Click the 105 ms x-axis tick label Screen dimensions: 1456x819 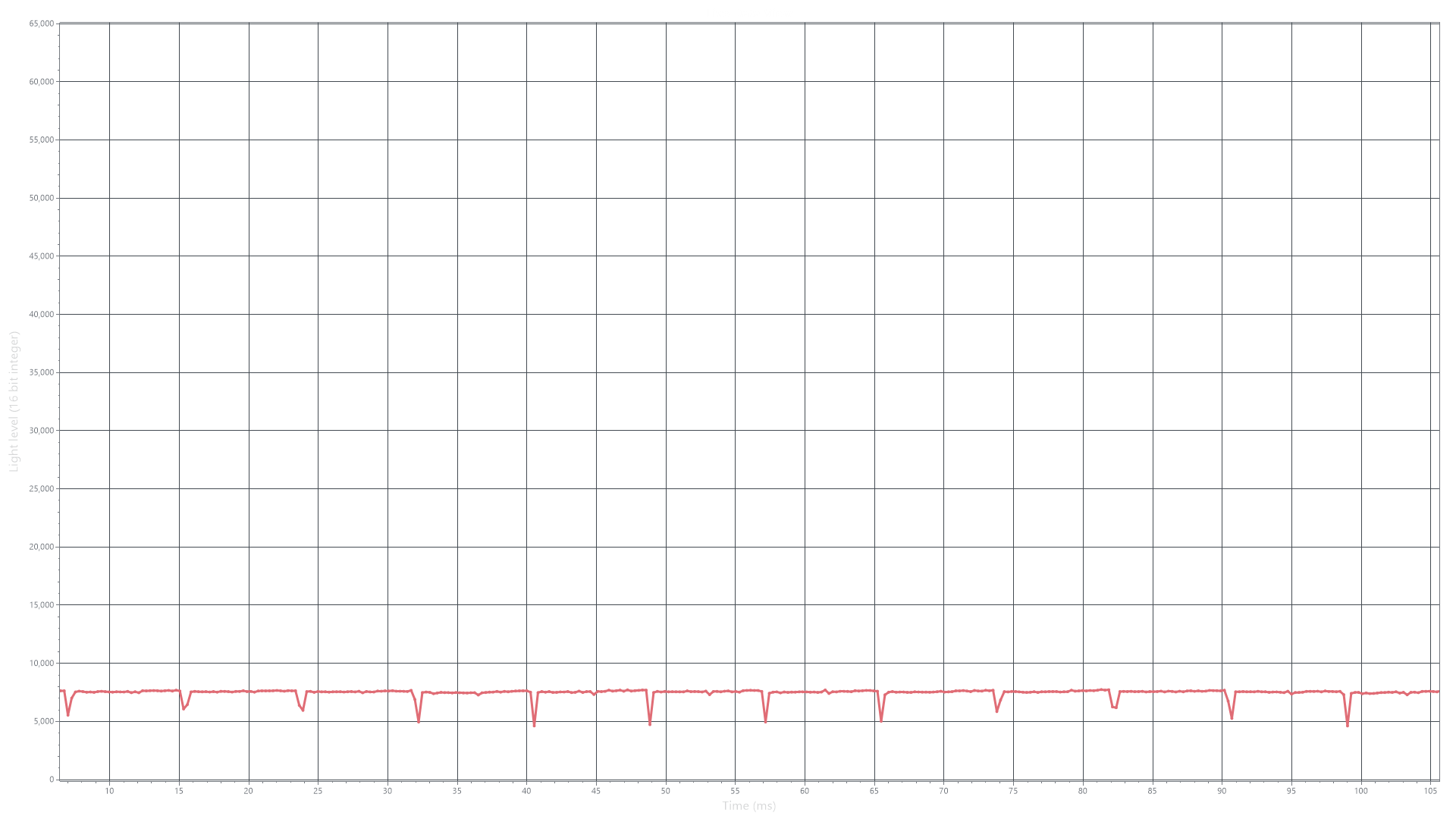pos(1430,791)
